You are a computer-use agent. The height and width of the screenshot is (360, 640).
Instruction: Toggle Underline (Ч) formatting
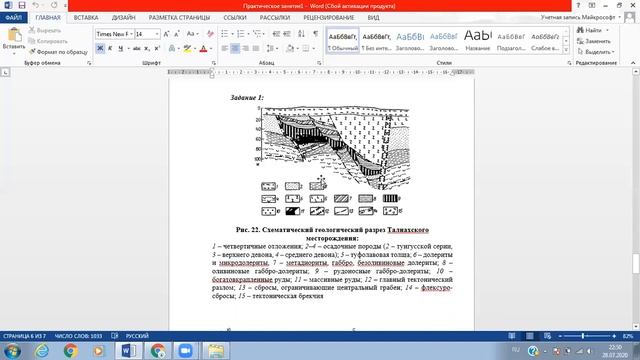pyautogui.click(x=120, y=49)
